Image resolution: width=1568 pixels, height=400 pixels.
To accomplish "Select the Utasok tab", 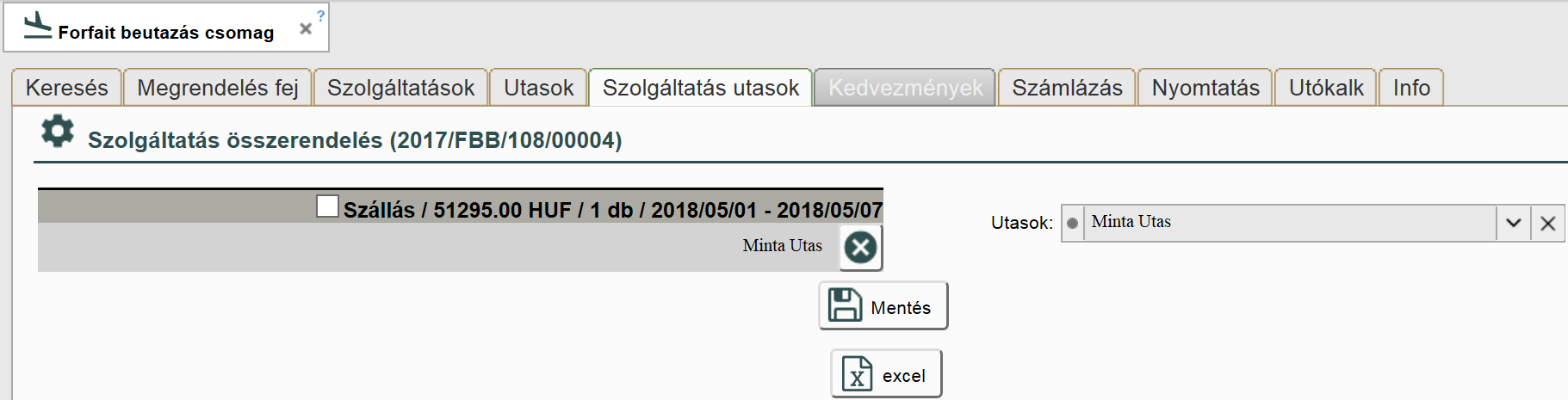I will 538,88.
